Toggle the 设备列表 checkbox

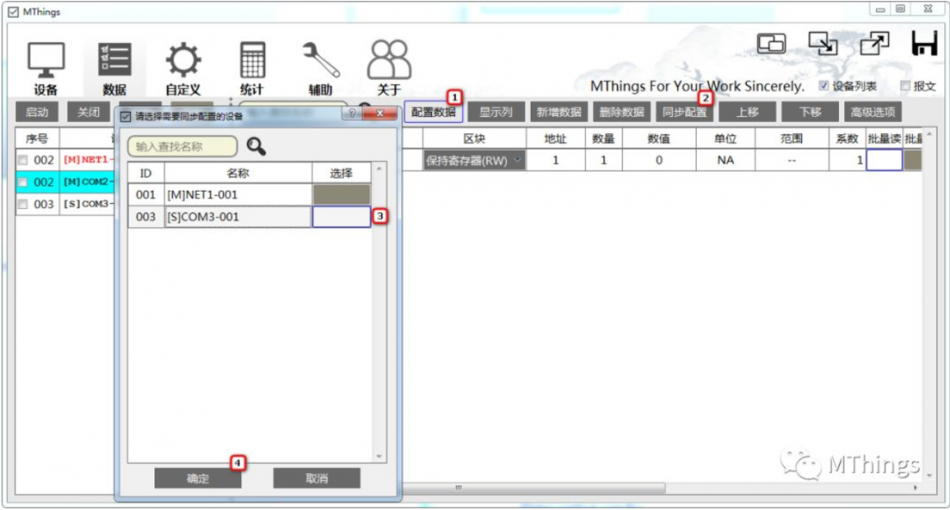click(823, 86)
